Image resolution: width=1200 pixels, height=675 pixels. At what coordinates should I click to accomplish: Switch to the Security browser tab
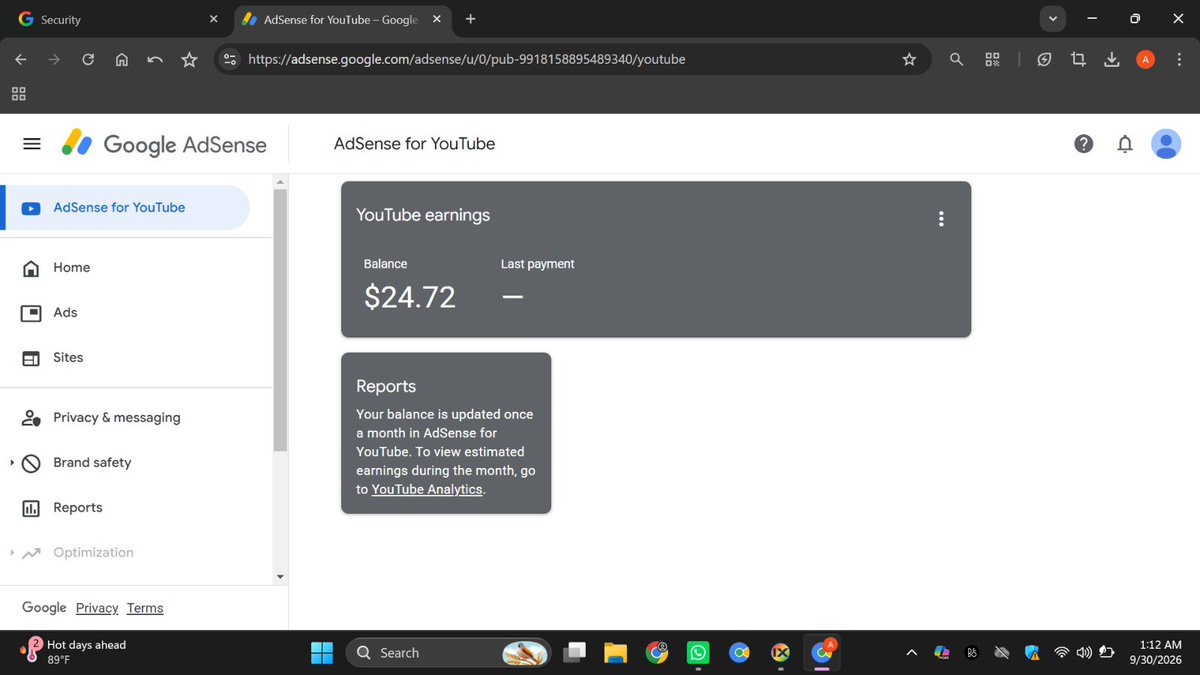click(115, 19)
